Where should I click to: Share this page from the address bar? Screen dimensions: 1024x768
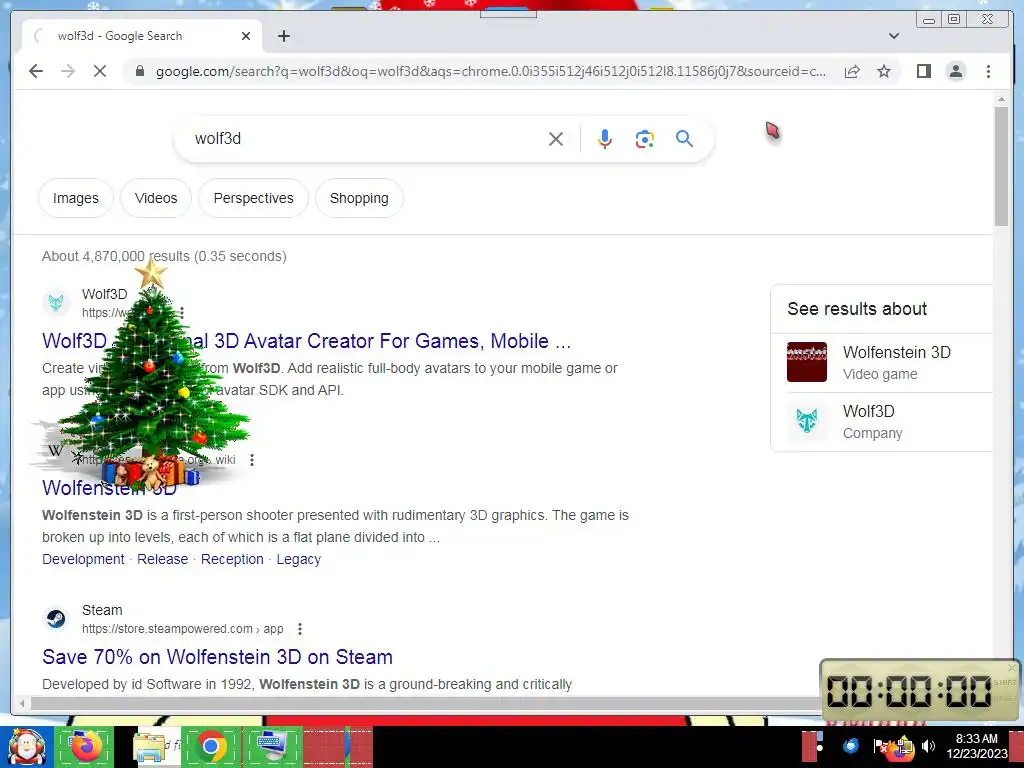coord(852,71)
